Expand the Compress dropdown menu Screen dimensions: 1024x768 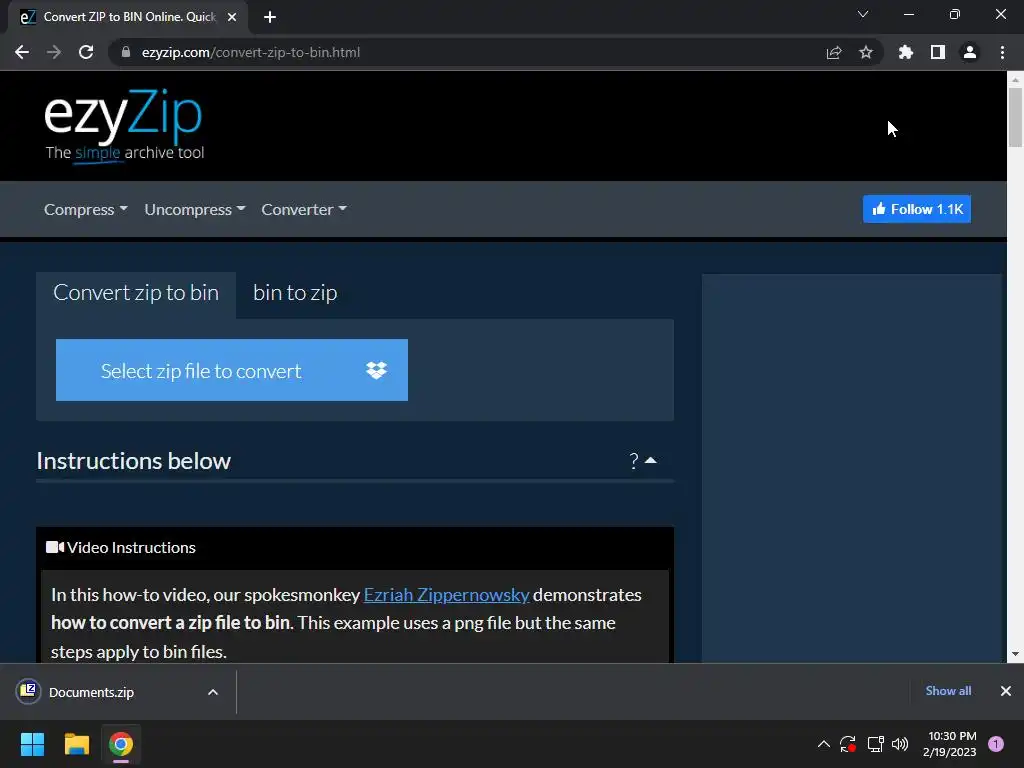point(86,210)
